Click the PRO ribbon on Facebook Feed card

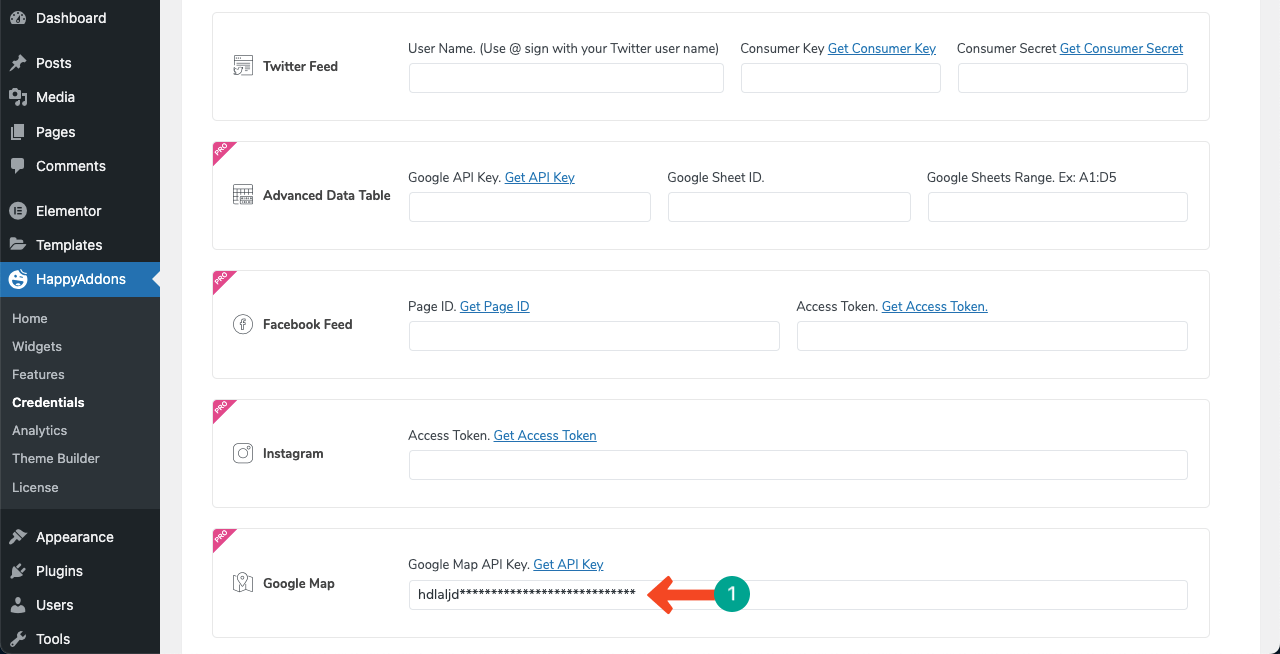coord(223,281)
